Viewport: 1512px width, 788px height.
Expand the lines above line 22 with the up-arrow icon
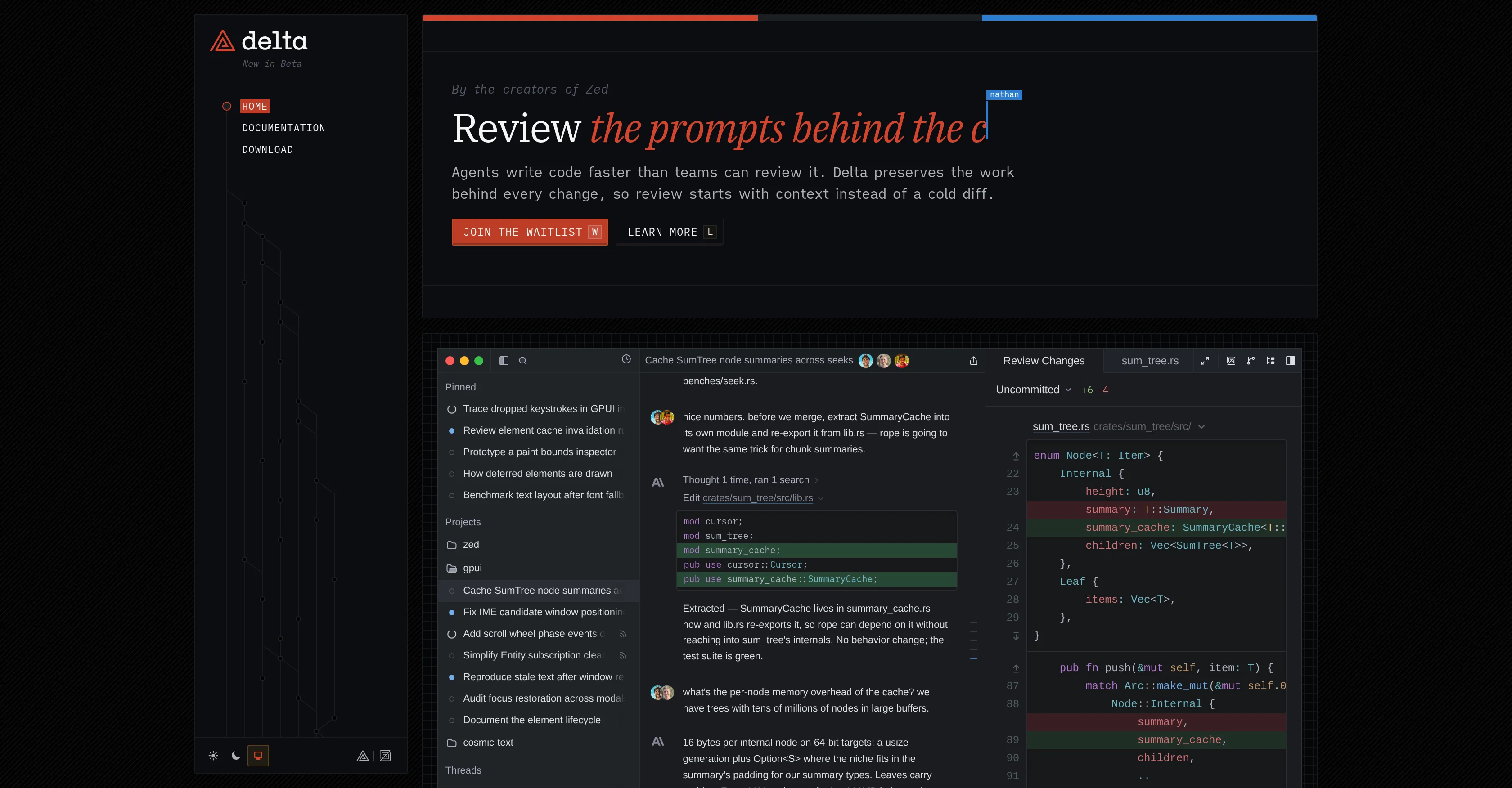(x=1016, y=456)
